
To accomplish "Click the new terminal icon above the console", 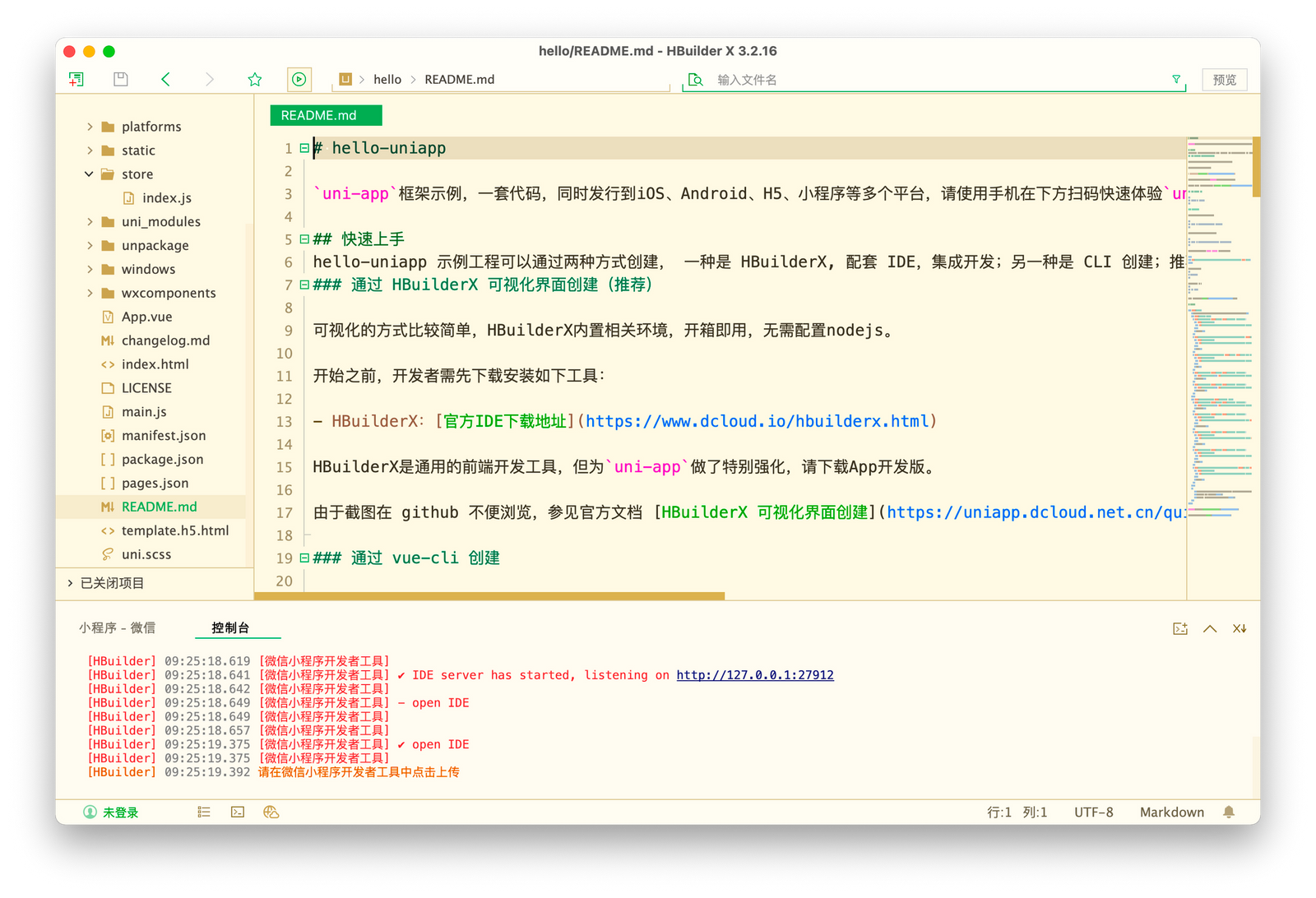I will pyautogui.click(x=1180, y=627).
